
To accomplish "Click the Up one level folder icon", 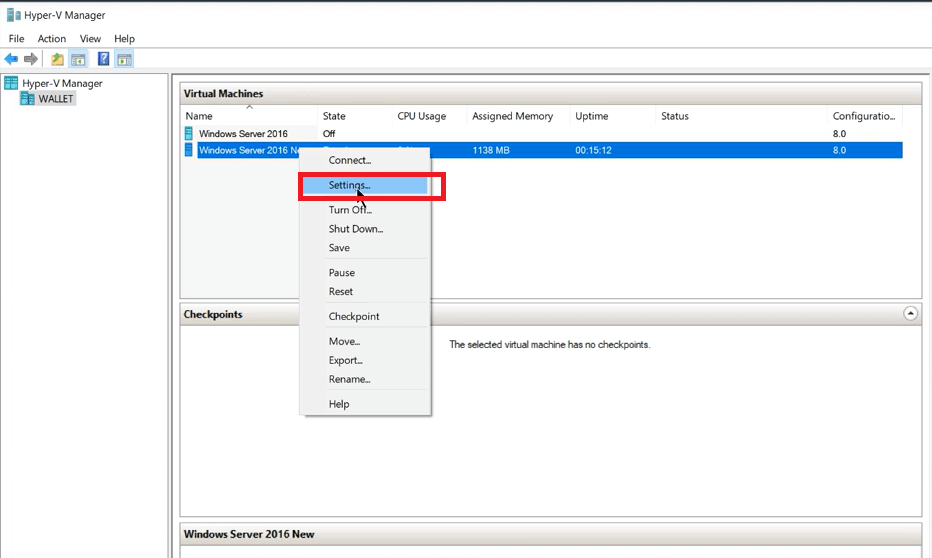I will (57, 59).
